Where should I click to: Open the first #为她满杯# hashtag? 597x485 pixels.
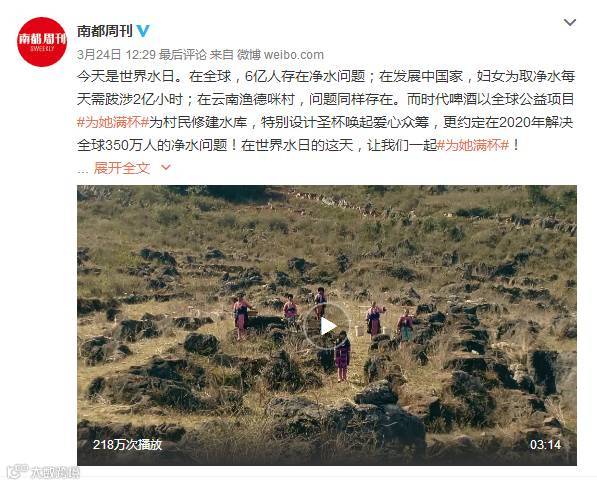pyautogui.click(x=113, y=122)
